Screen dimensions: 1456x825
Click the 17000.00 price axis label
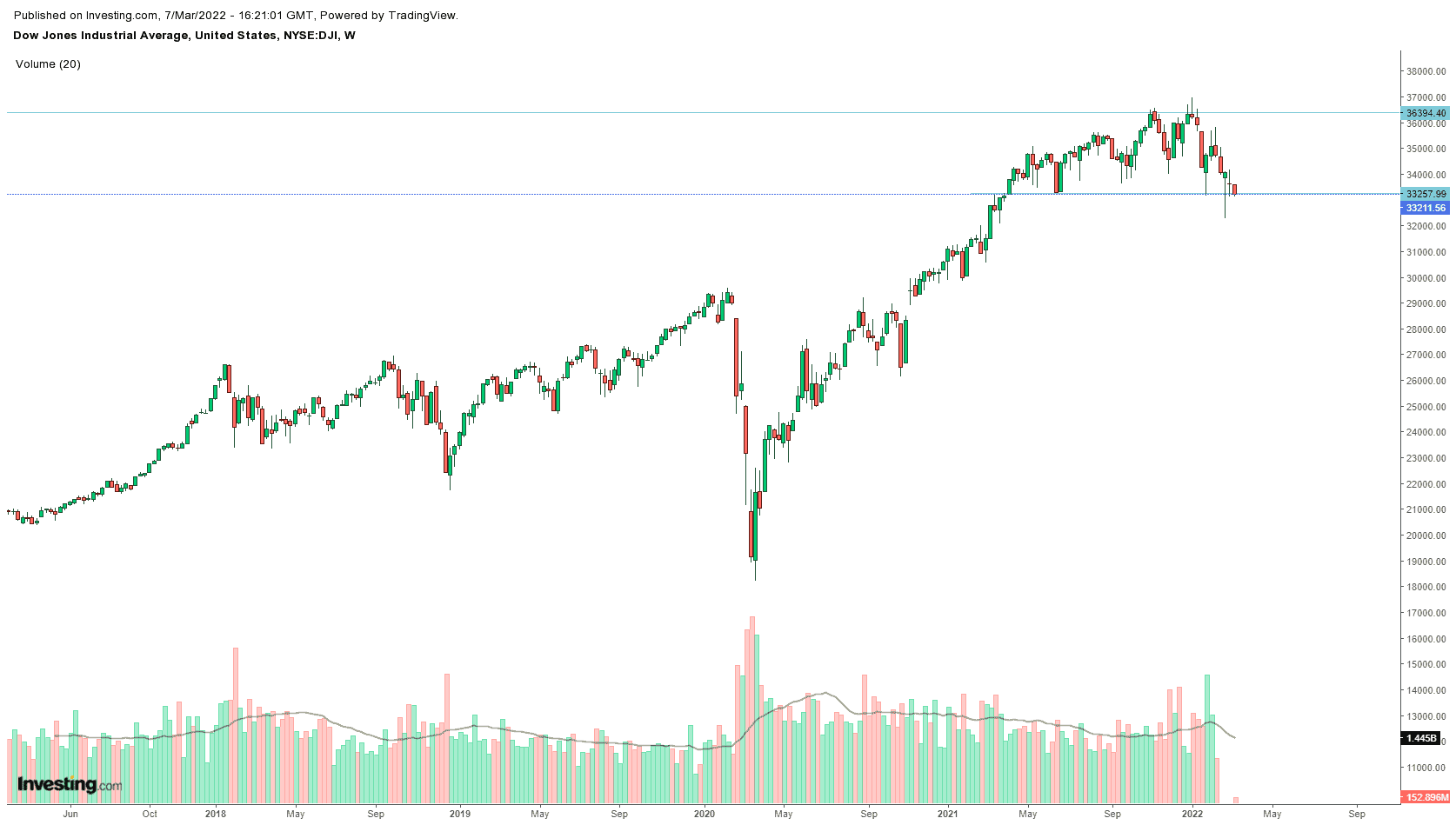pos(1426,613)
